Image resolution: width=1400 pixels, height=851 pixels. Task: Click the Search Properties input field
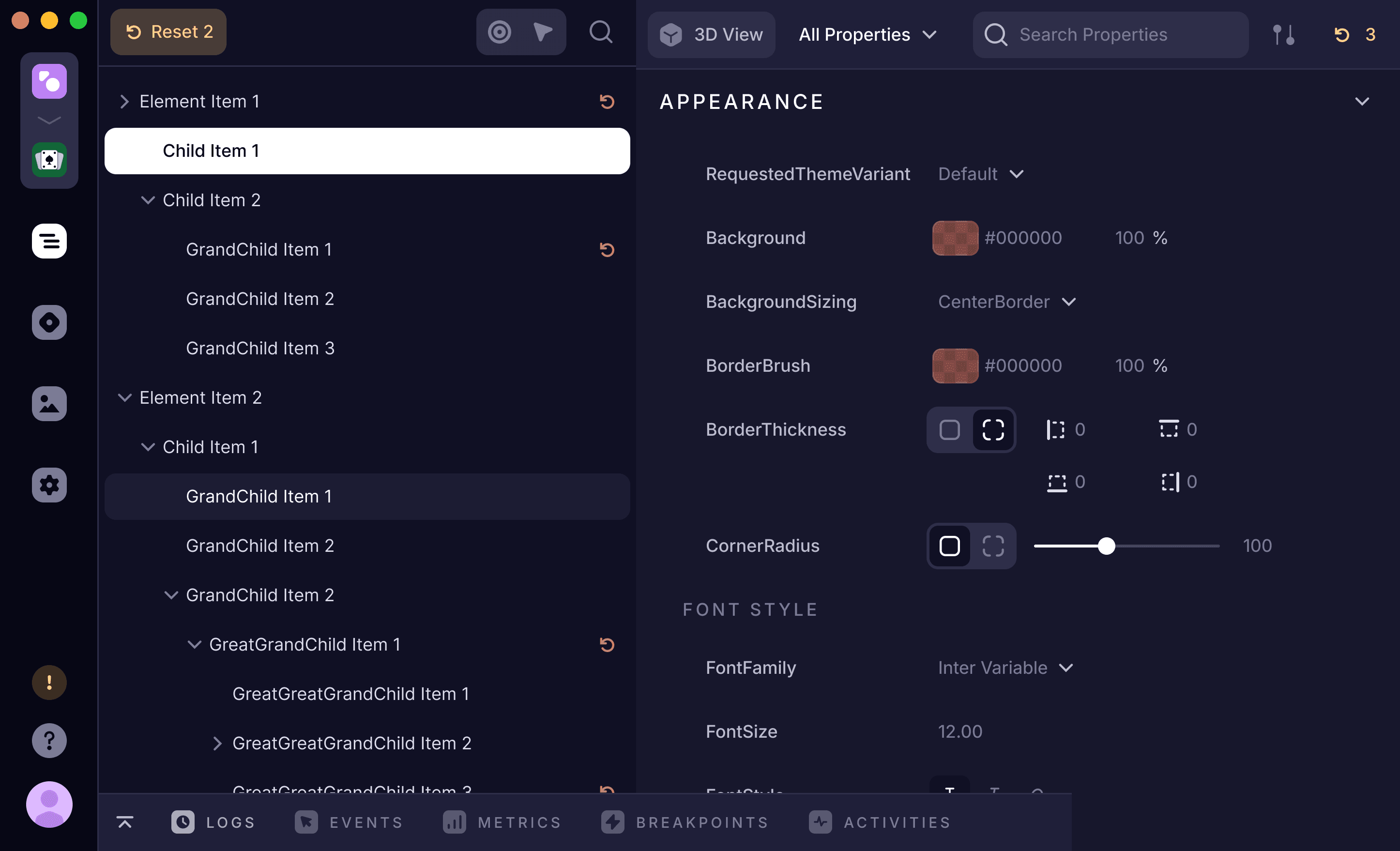click(1108, 34)
